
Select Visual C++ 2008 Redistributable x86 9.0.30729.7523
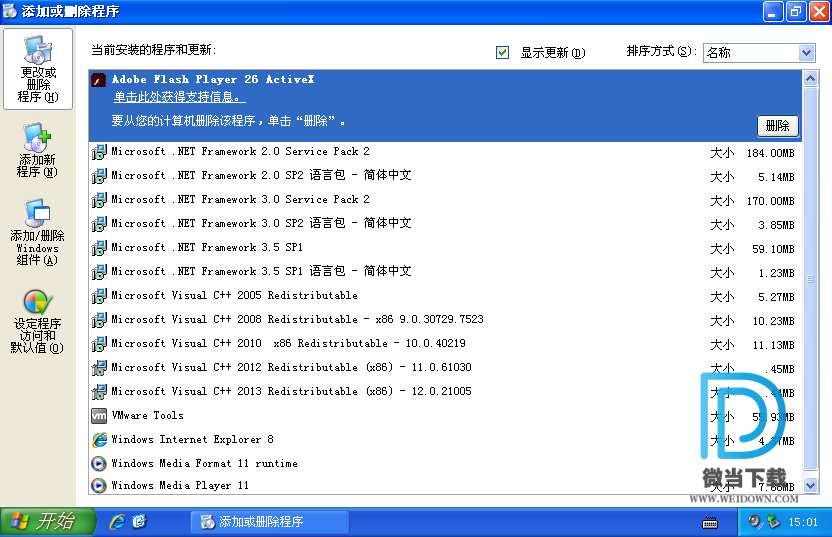(x=445, y=320)
